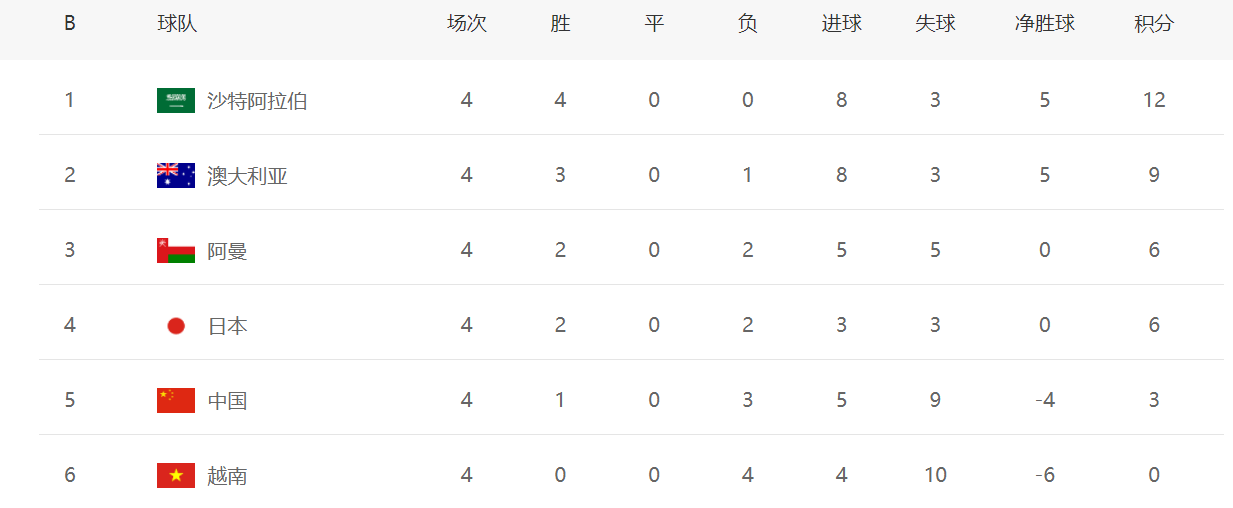
Task: Click the 进球 column header
Action: click(841, 24)
